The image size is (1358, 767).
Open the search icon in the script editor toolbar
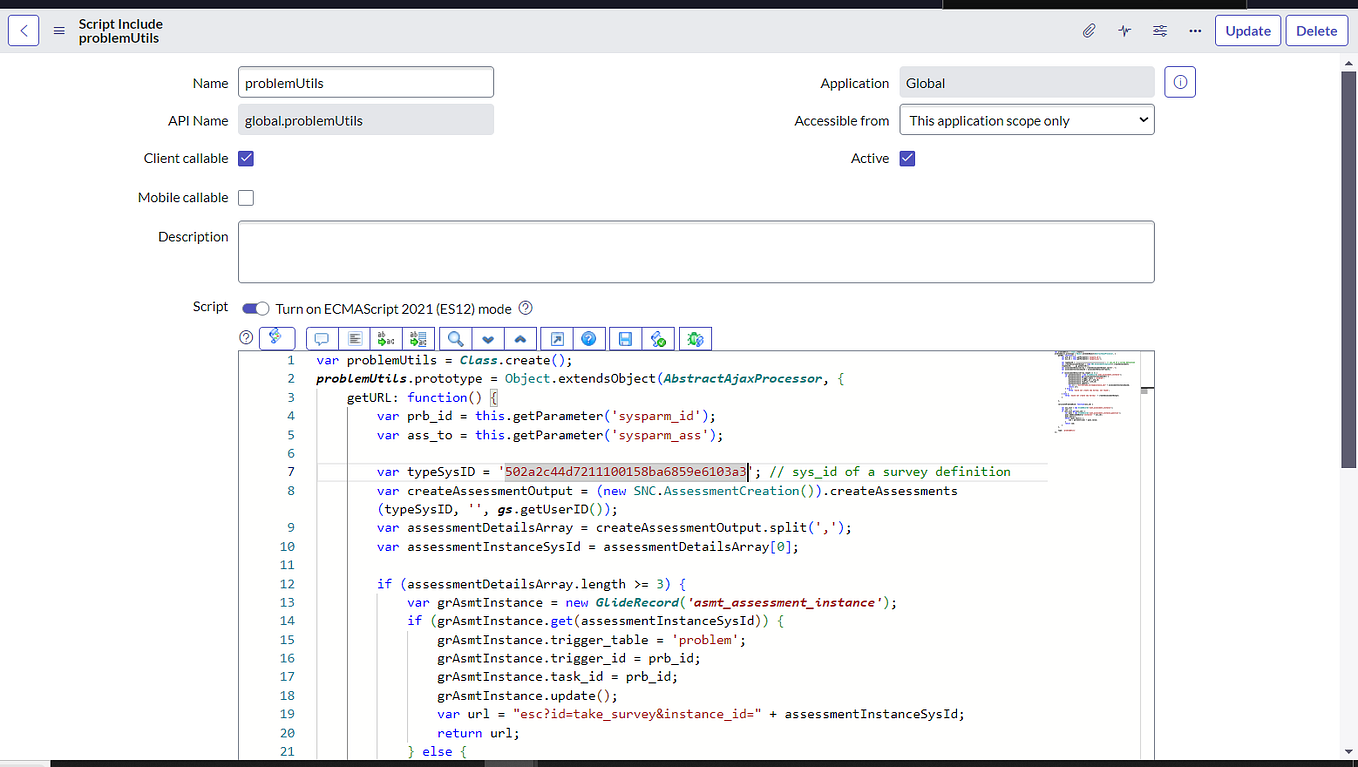(455, 338)
